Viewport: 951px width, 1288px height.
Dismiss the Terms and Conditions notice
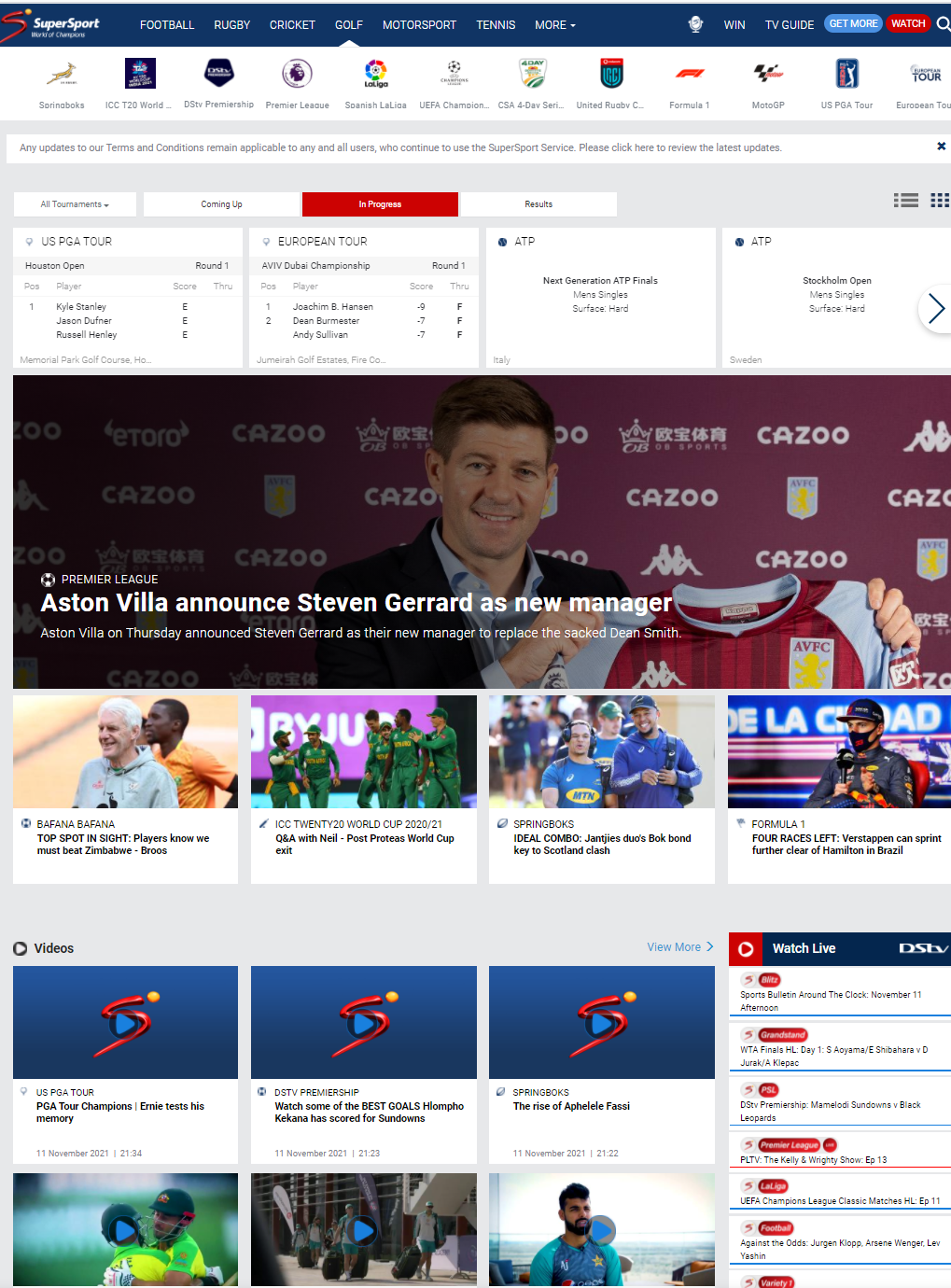[941, 147]
